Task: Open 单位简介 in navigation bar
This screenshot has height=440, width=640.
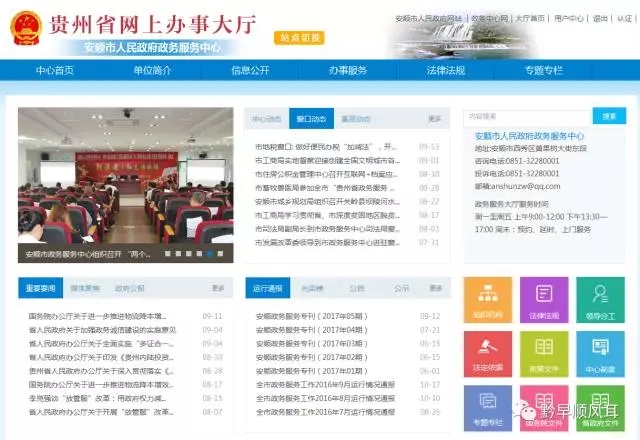Action: point(152,70)
